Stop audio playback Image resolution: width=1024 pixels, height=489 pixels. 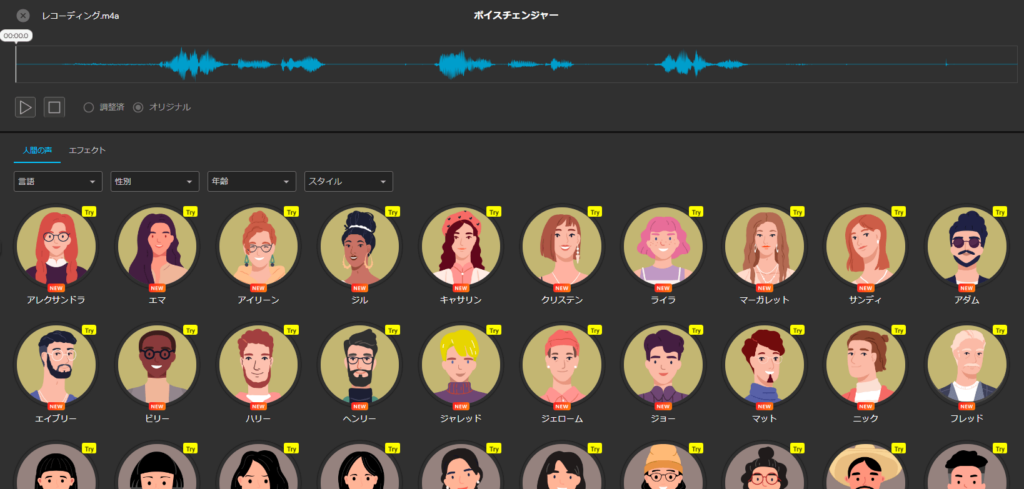54,107
